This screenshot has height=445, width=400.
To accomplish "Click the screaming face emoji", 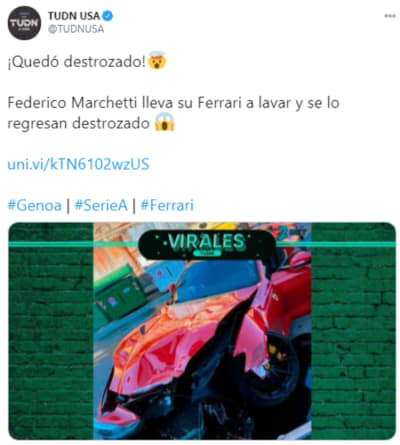I will 165,122.
